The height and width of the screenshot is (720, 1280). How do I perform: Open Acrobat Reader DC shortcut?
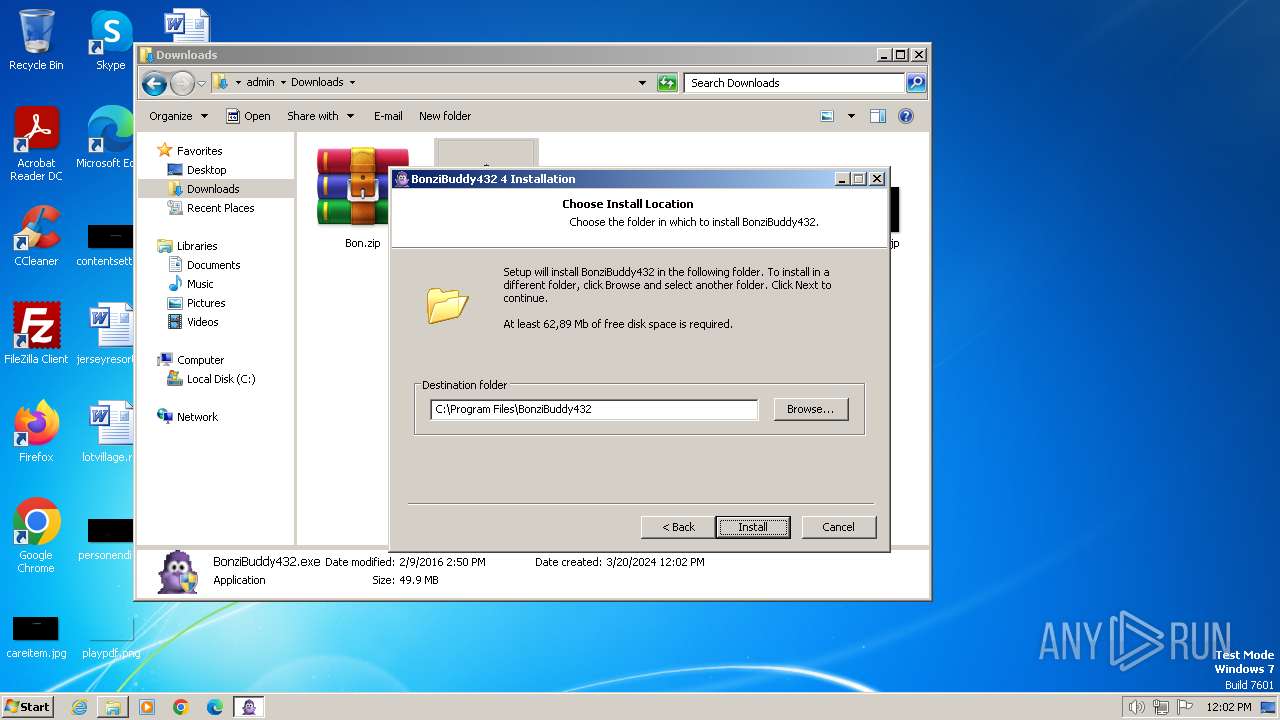(36, 145)
